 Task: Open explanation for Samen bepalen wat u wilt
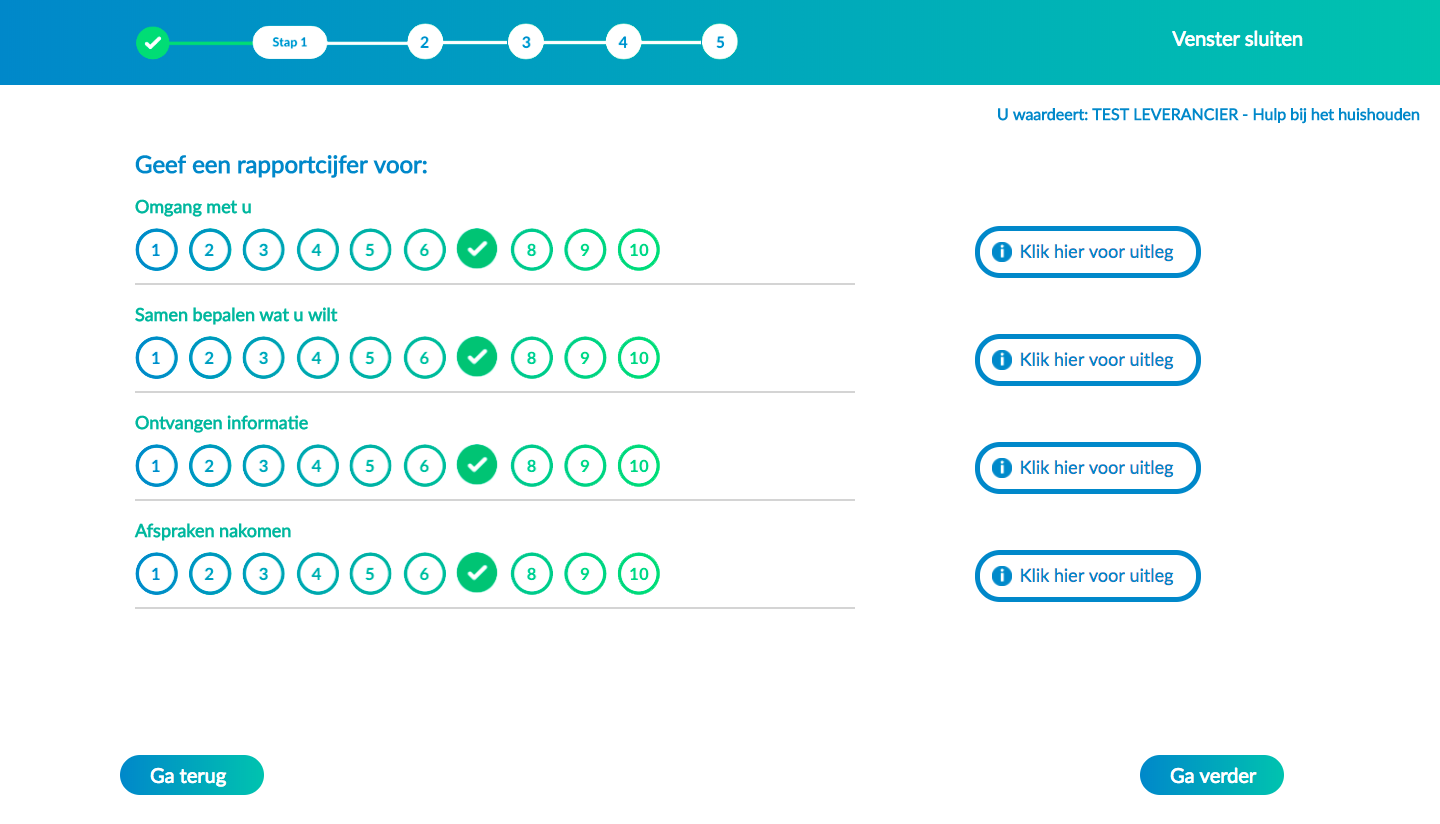coord(1087,360)
